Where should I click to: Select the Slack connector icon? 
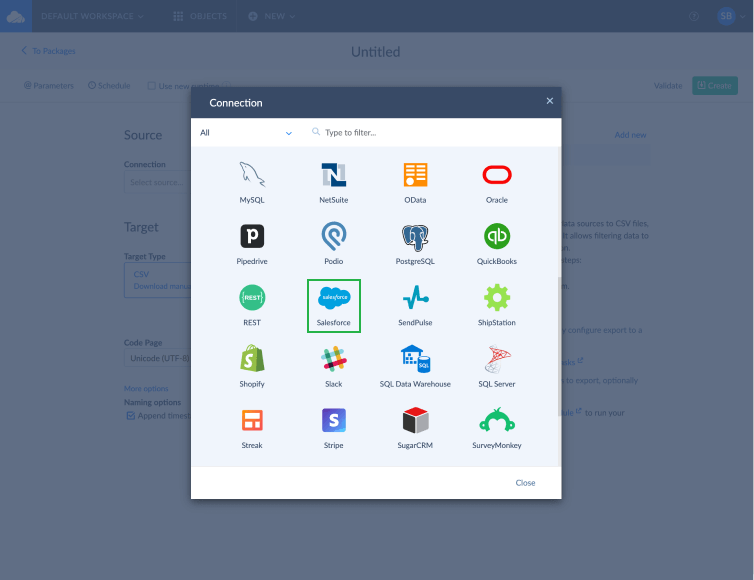click(x=334, y=359)
